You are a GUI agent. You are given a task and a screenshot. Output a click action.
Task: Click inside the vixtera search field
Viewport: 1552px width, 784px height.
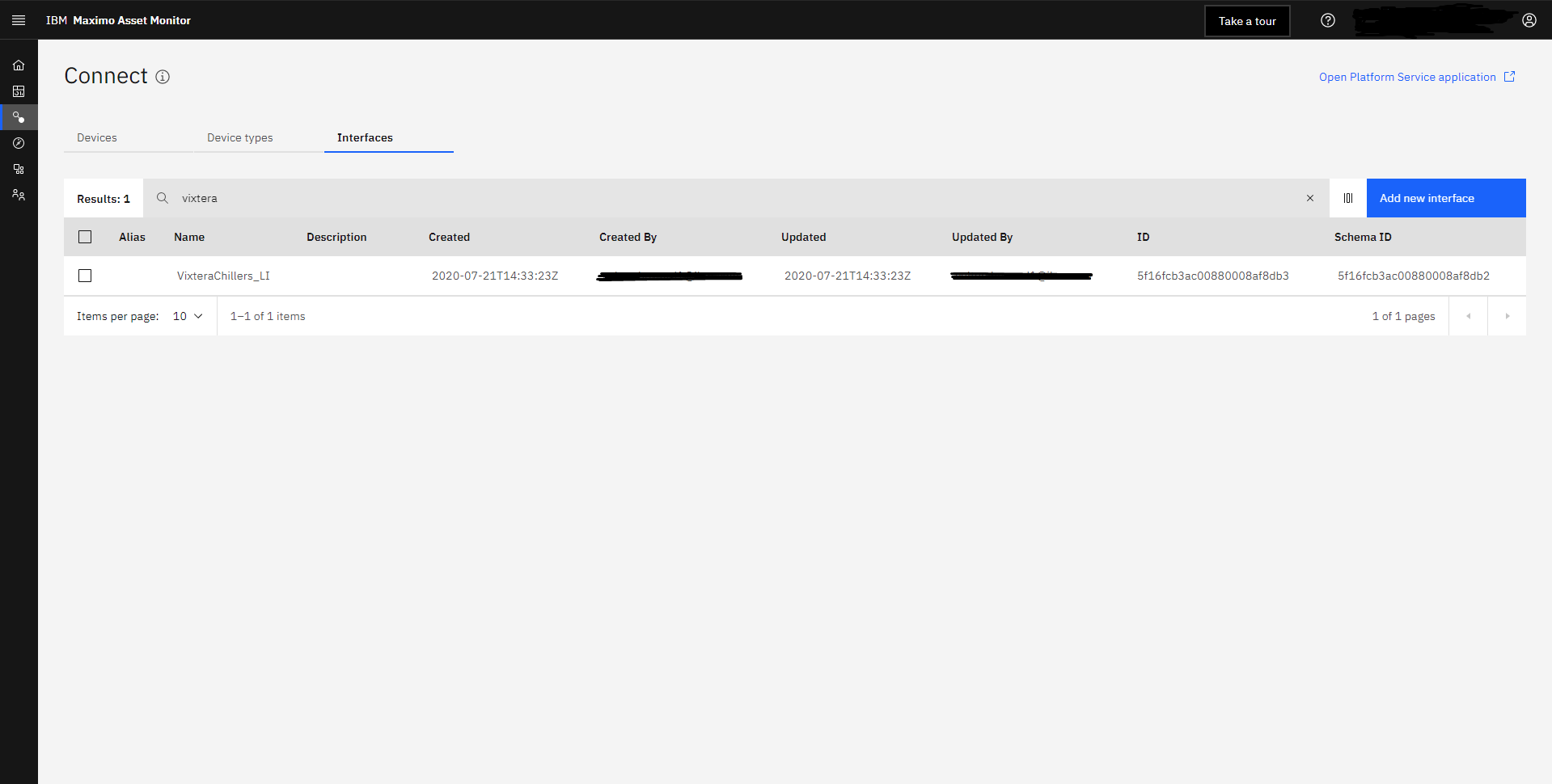click(736, 198)
